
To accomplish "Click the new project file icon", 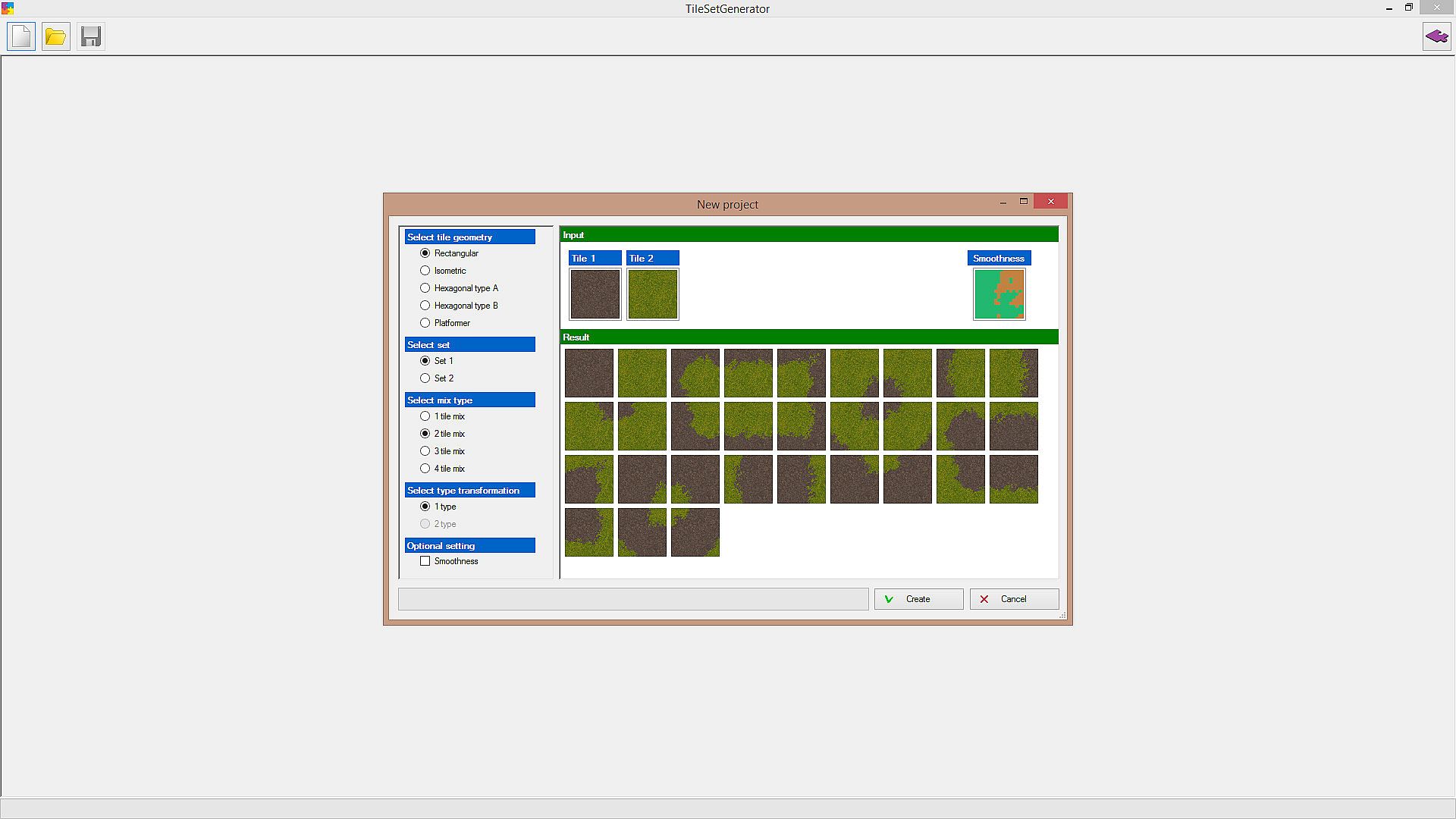I will (21, 36).
